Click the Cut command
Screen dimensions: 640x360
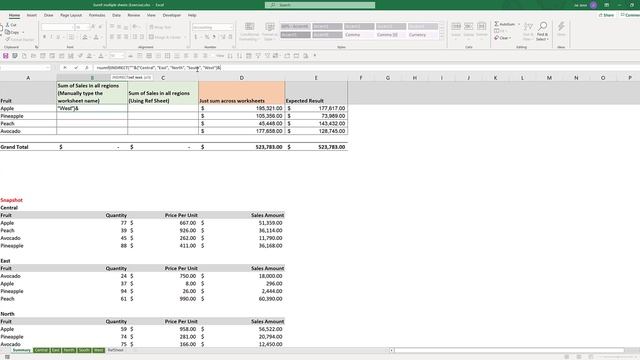pos(11,25)
